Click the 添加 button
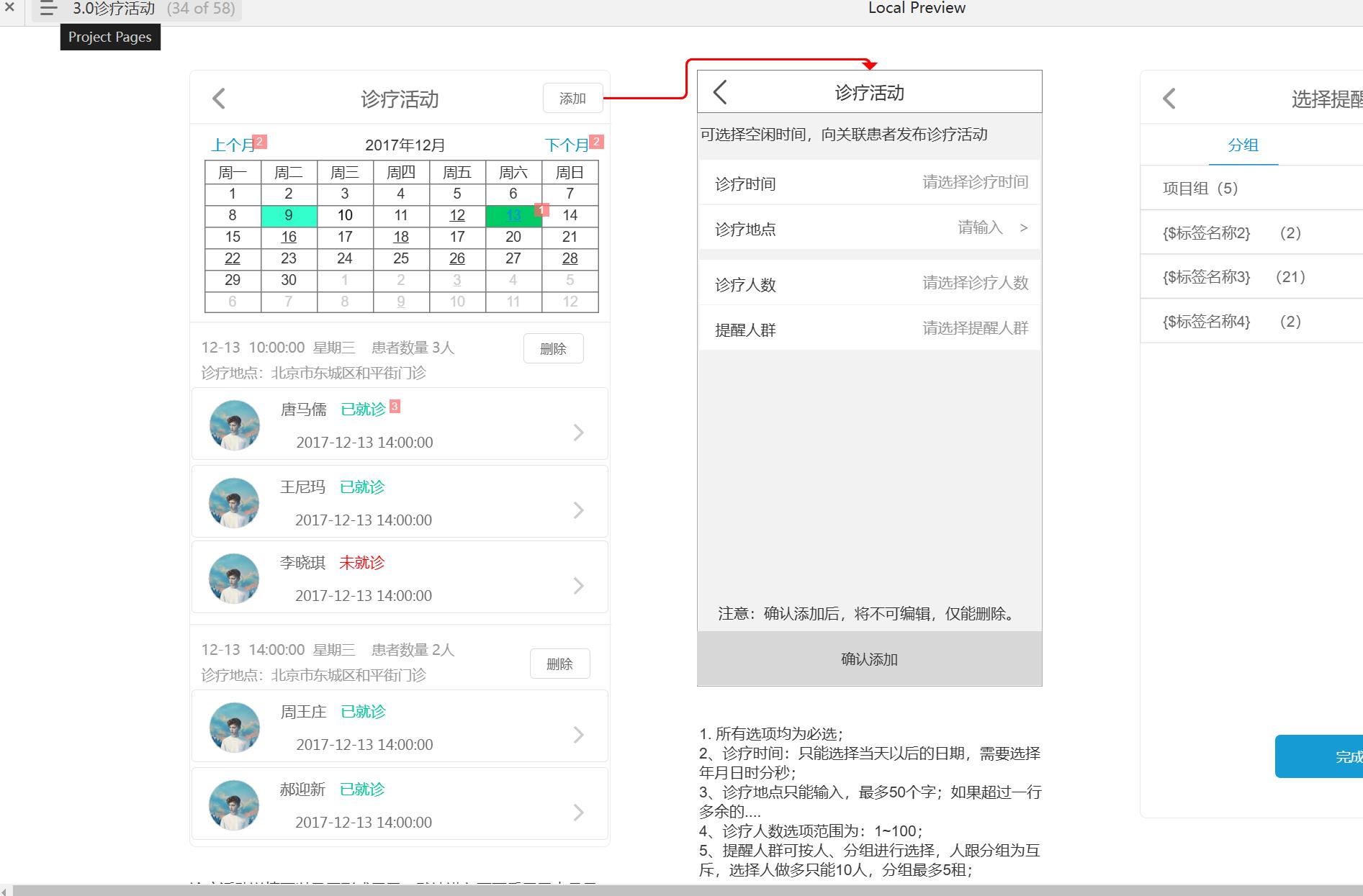The image size is (1363, 896). [572, 99]
